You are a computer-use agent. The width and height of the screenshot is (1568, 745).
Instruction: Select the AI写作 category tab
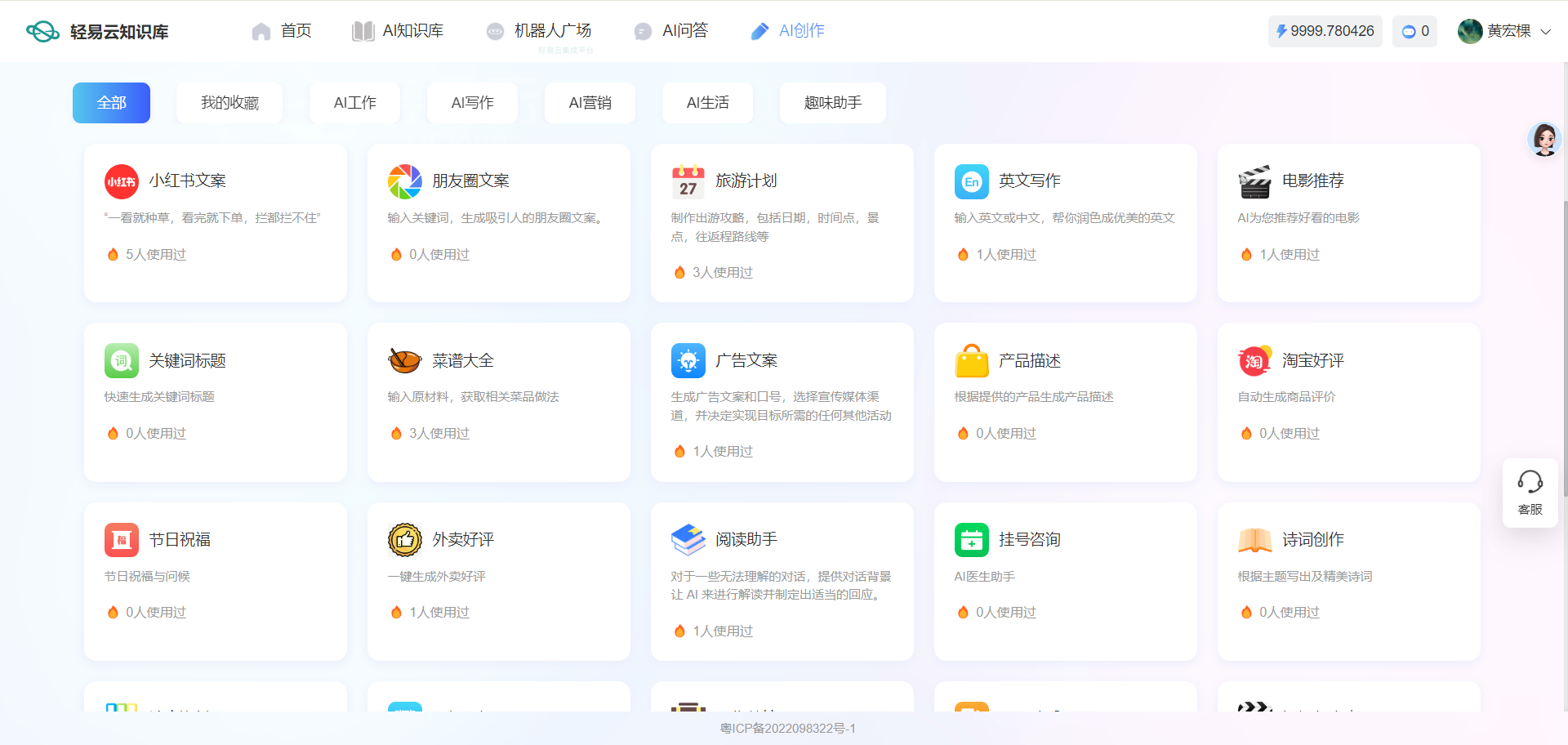[x=472, y=103]
